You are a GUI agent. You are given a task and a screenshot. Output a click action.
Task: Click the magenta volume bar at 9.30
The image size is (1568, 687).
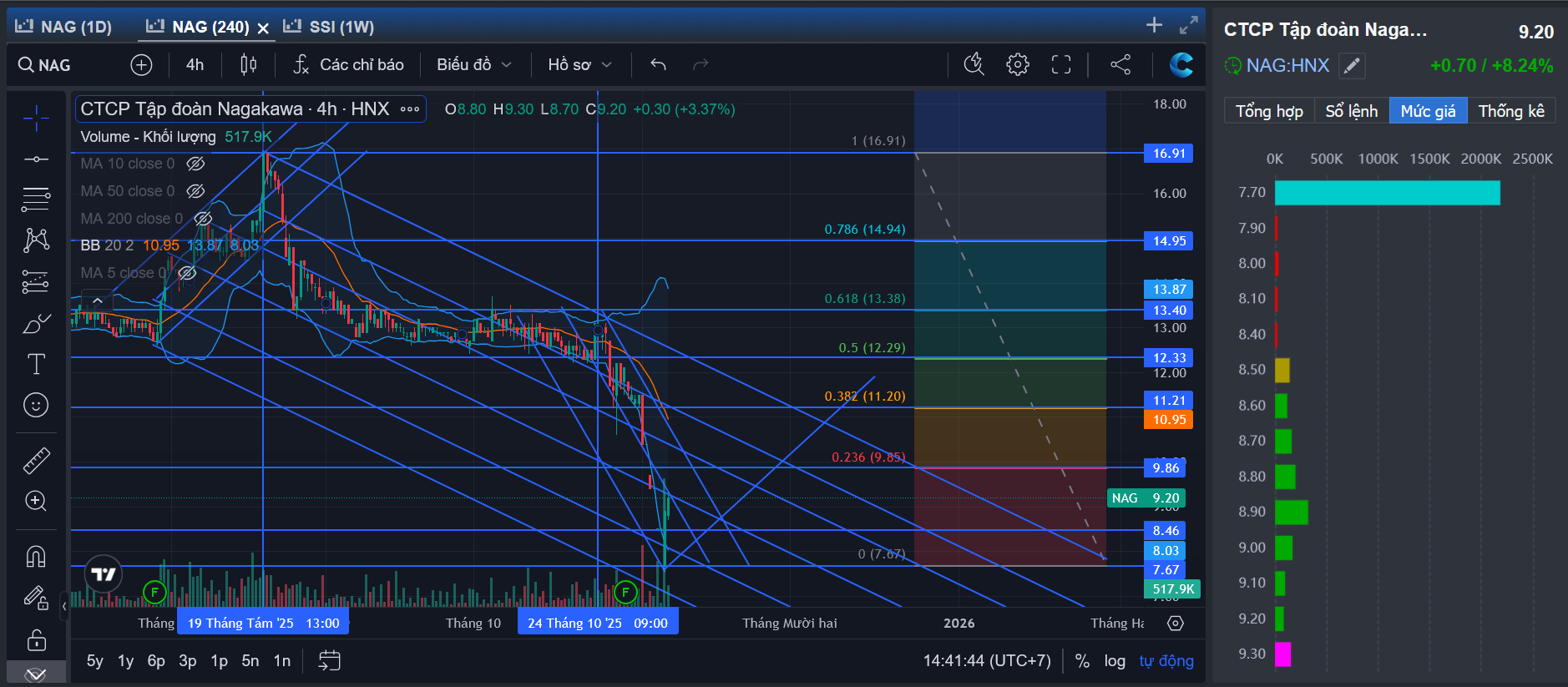tap(1283, 654)
